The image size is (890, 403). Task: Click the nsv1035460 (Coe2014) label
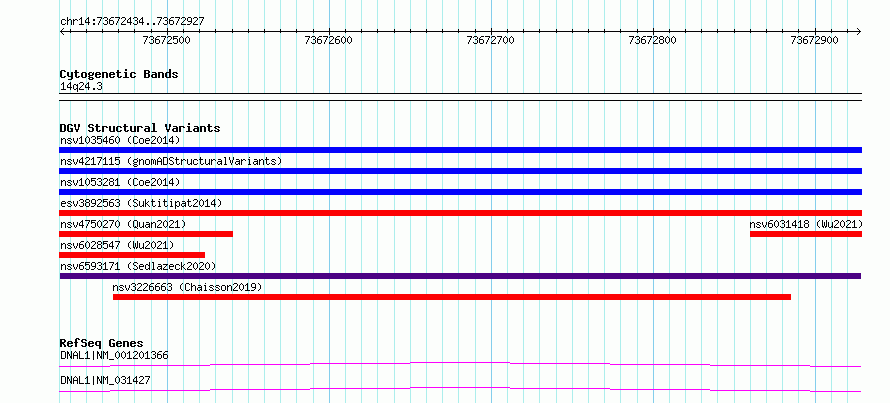120,140
